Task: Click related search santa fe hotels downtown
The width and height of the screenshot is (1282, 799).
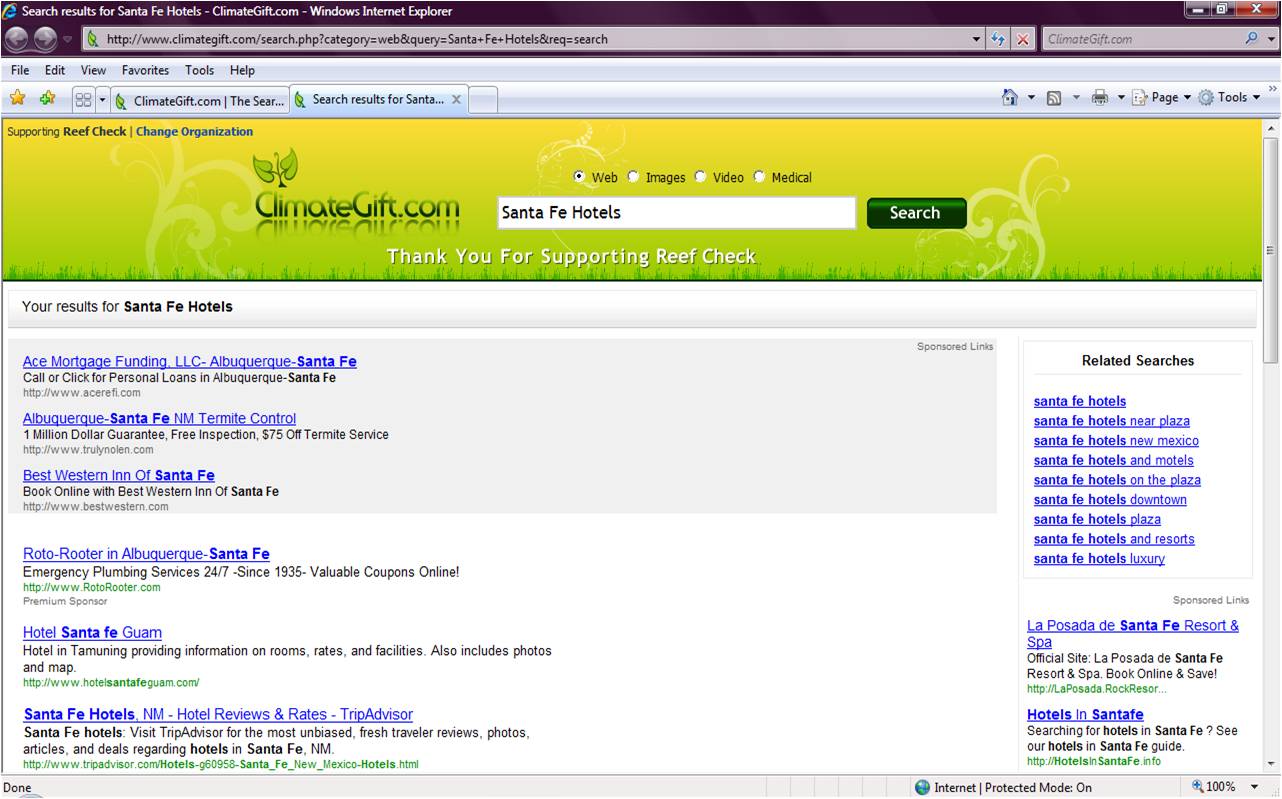Action: [1110, 500]
